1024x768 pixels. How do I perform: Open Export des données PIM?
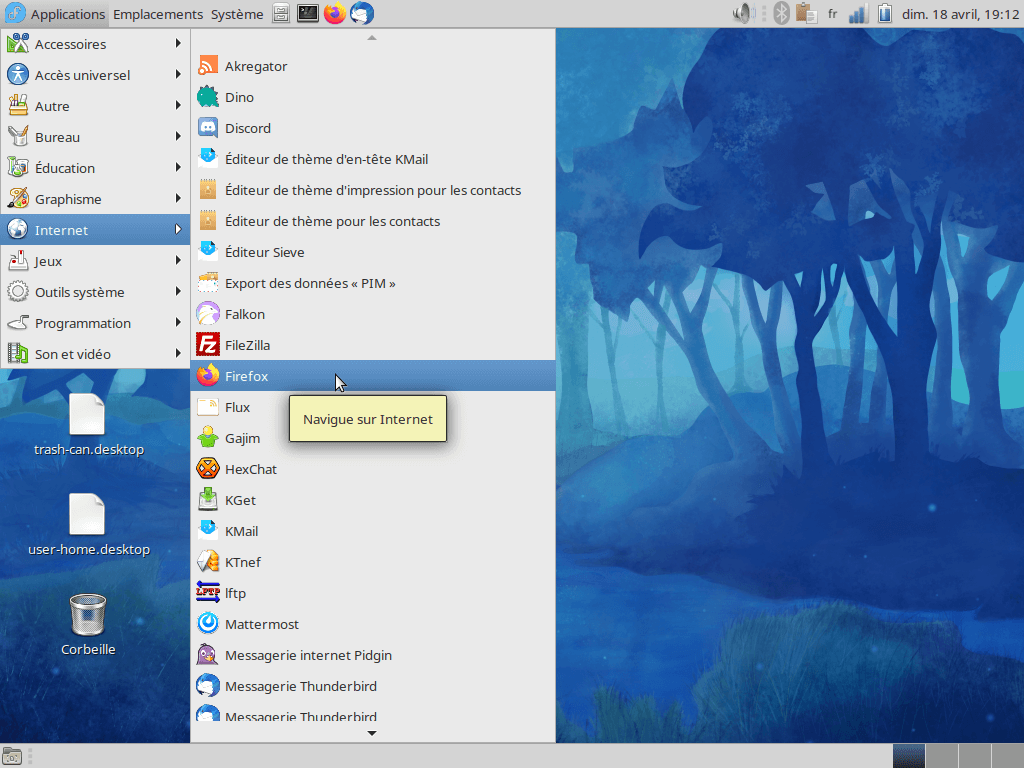(373, 283)
